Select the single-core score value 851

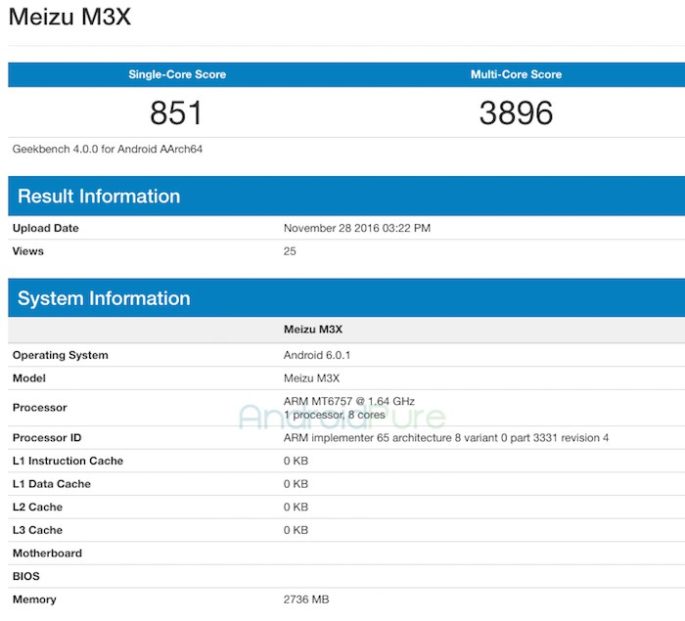click(176, 113)
